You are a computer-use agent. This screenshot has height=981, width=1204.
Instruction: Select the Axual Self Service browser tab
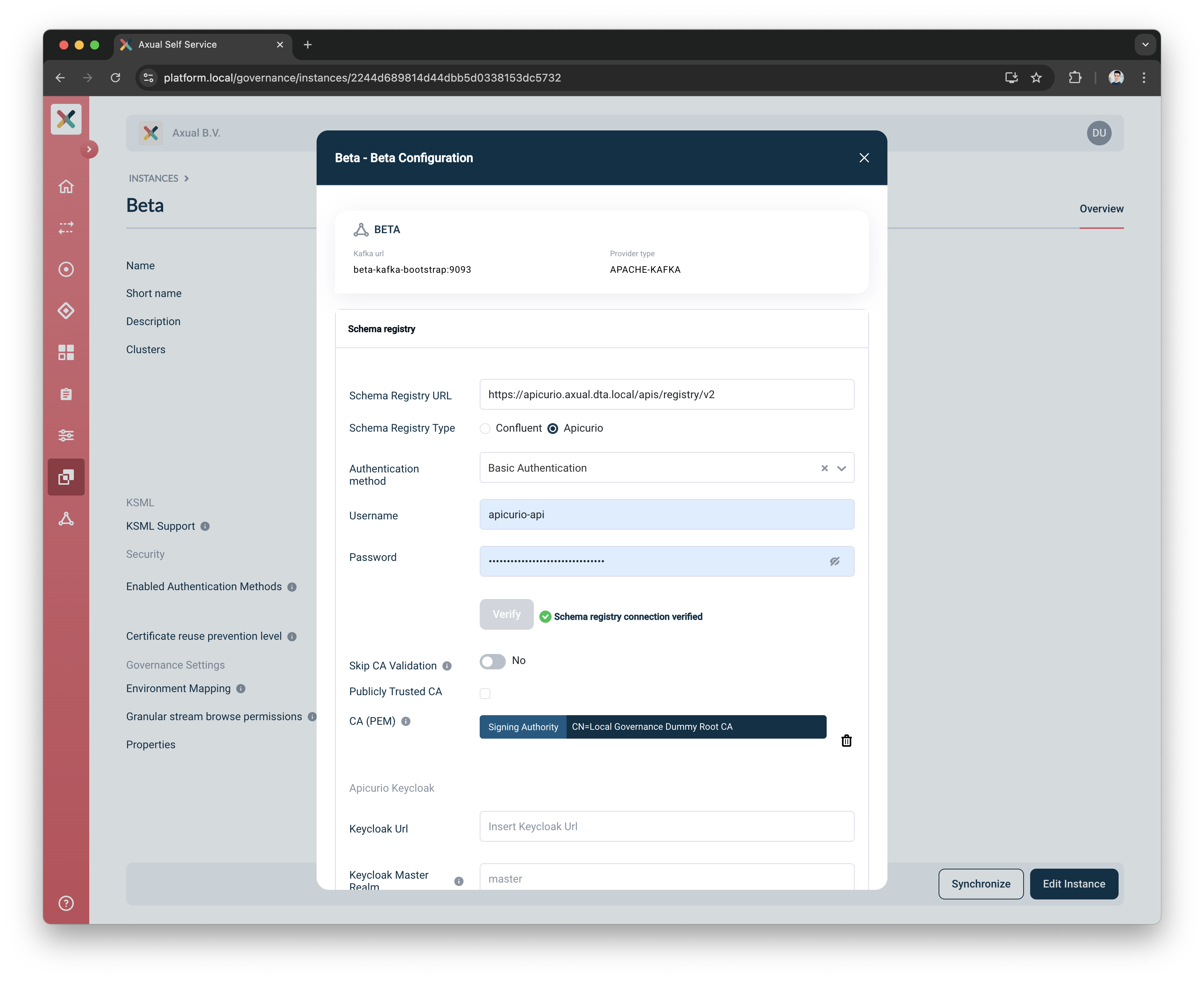[x=202, y=45]
